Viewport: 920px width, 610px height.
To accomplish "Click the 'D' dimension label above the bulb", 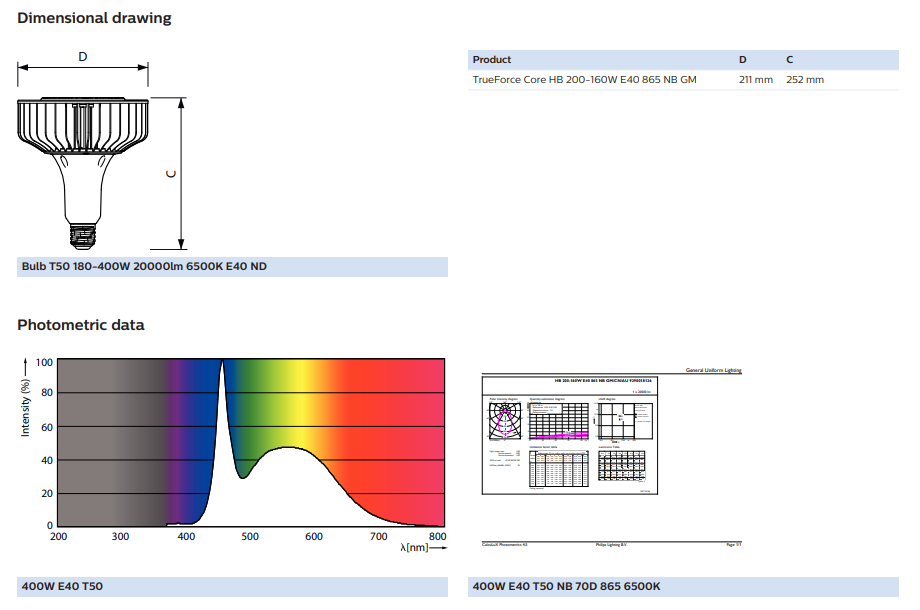I will [x=83, y=57].
